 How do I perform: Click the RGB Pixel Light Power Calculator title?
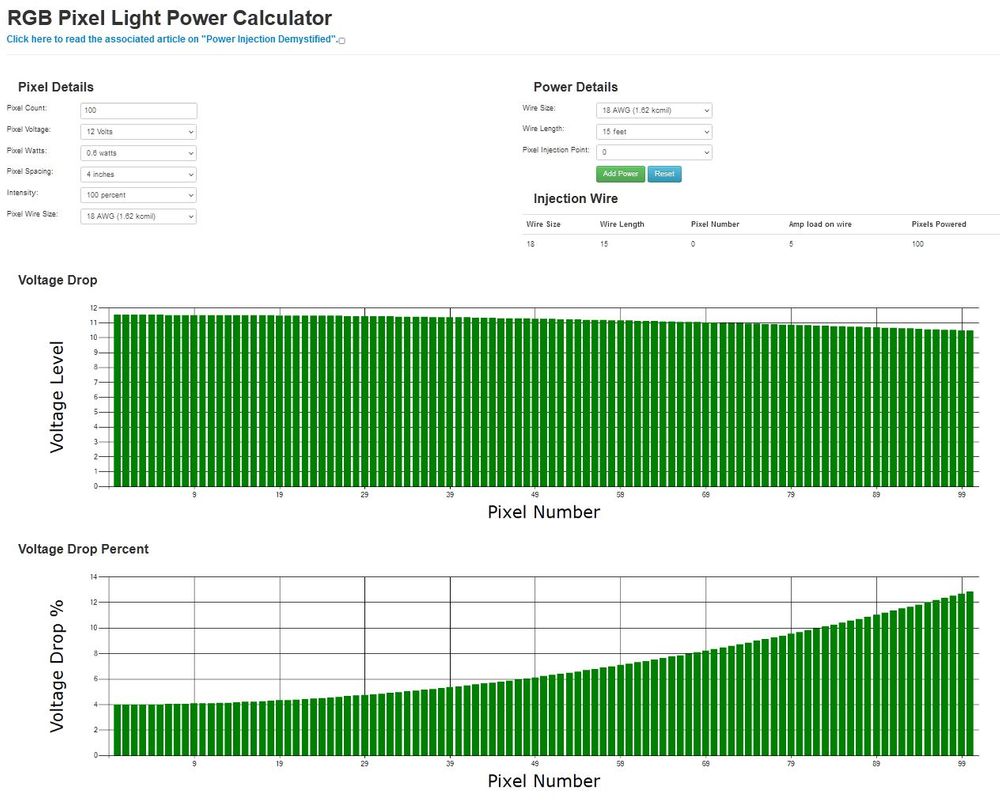[170, 17]
